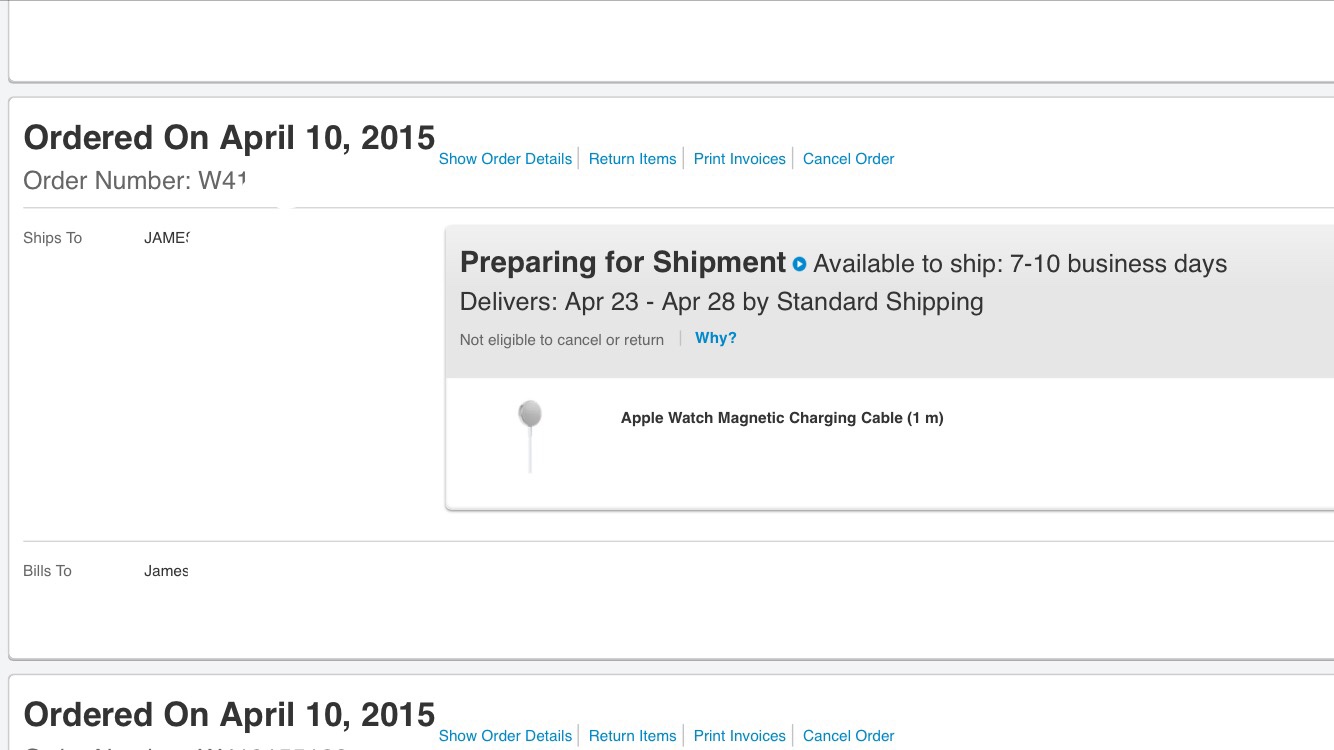Click the Available to ship 7-10 business days text

click(1020, 264)
